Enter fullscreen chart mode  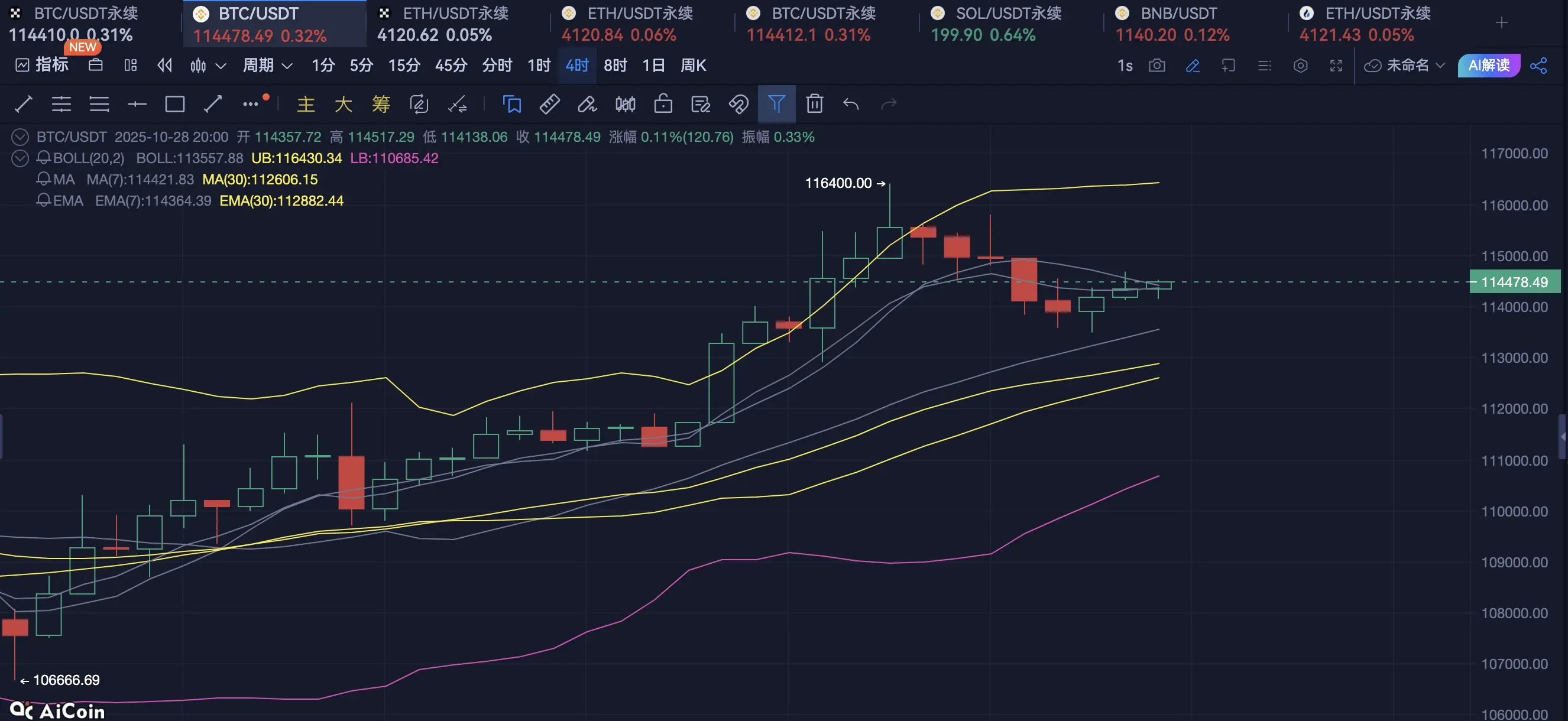tap(1336, 66)
